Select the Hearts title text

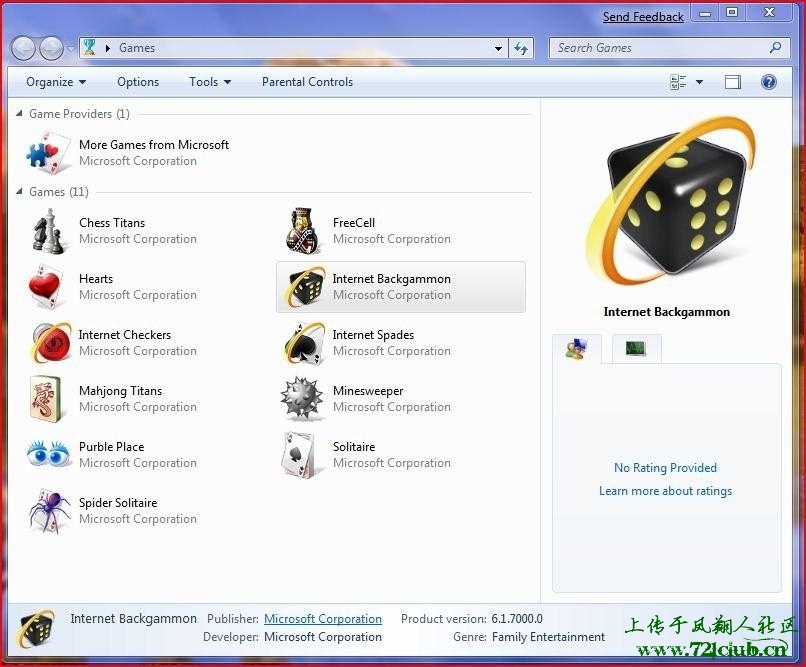point(96,279)
